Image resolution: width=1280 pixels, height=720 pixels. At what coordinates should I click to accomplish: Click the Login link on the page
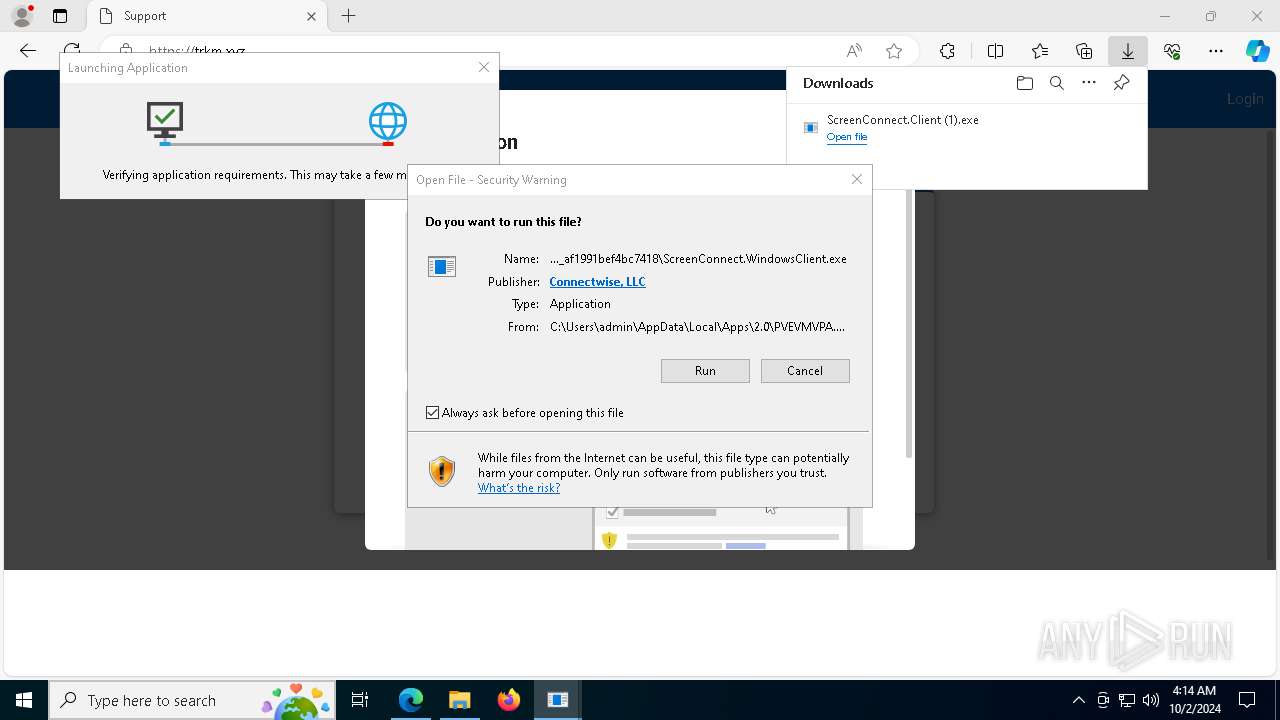point(1245,98)
